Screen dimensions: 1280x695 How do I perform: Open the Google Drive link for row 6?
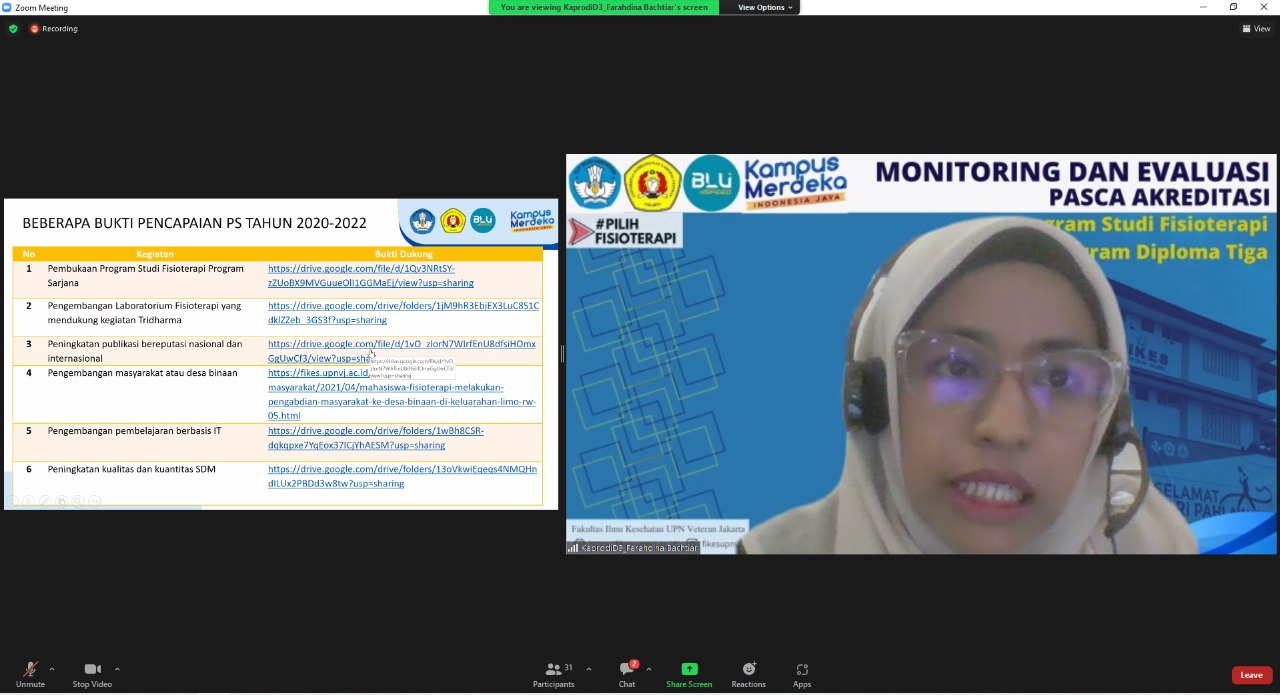point(402,476)
